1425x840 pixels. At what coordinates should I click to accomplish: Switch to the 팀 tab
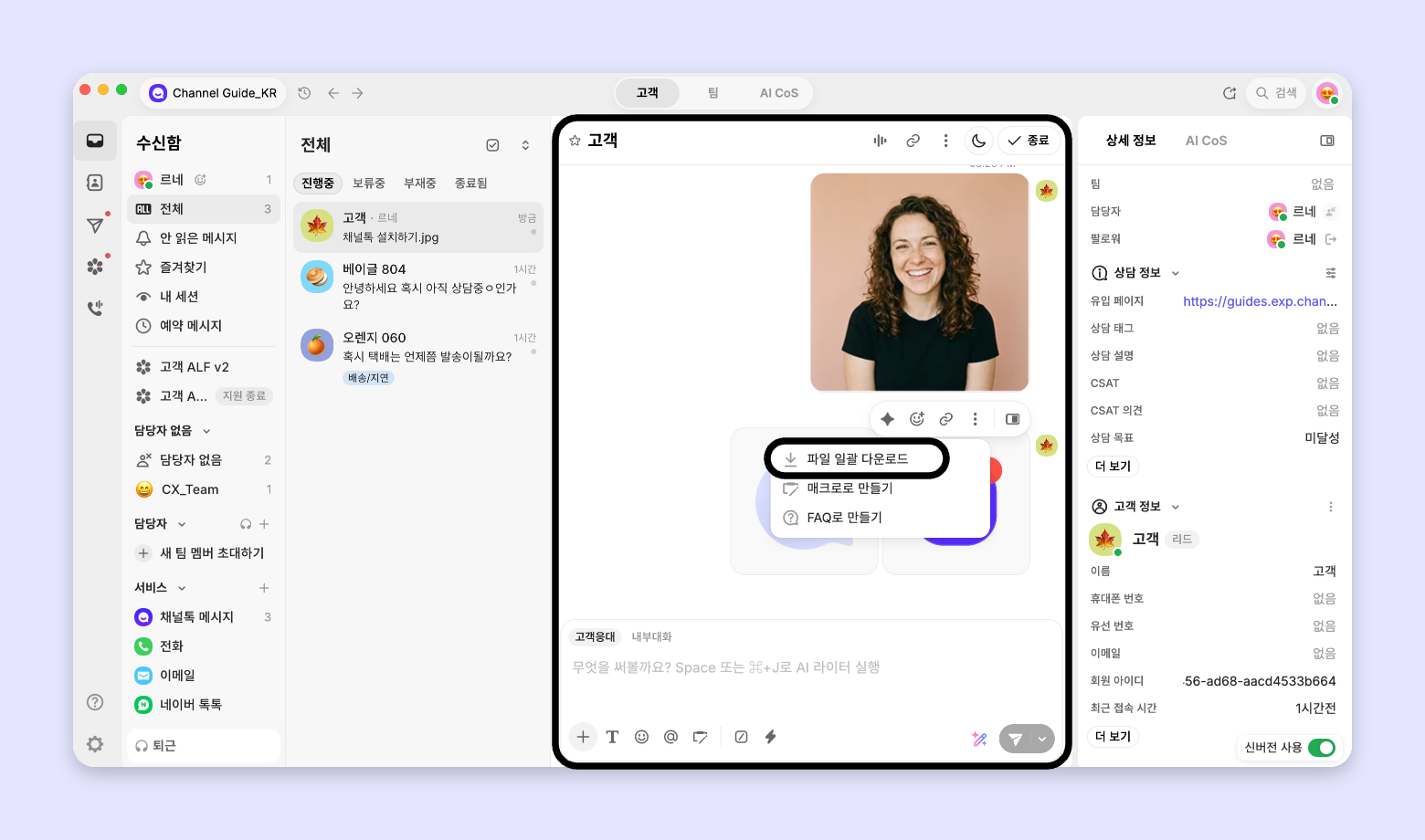pyautogui.click(x=713, y=93)
